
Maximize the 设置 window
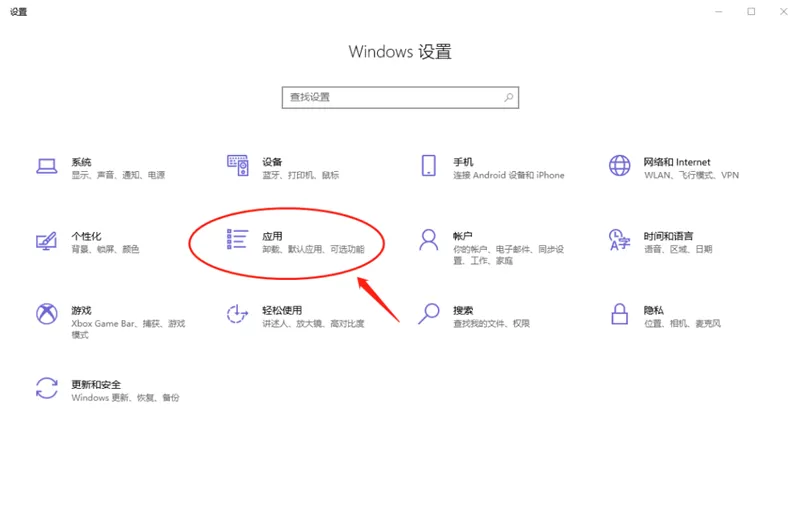tap(751, 12)
